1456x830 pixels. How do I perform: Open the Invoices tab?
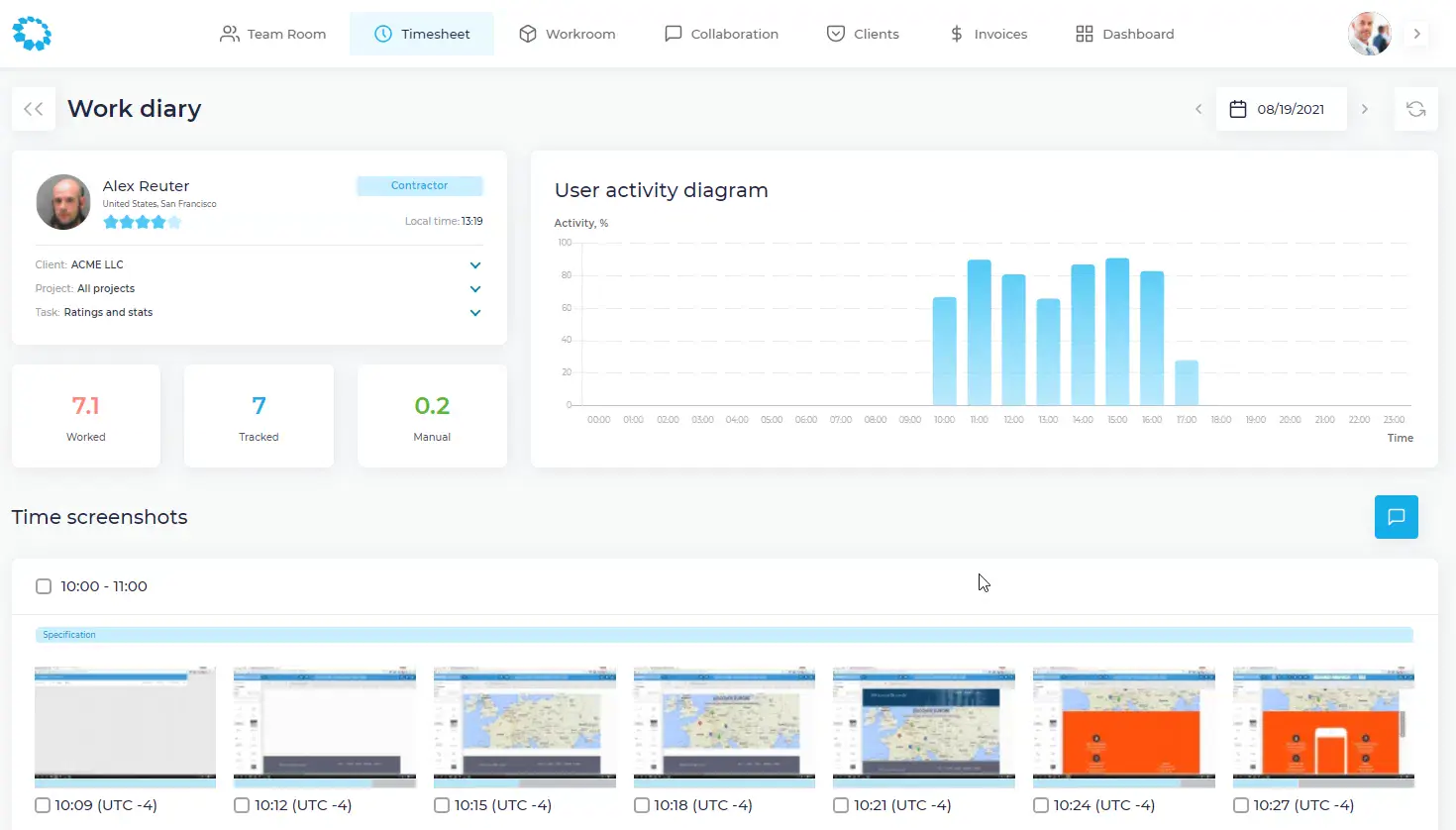(988, 34)
